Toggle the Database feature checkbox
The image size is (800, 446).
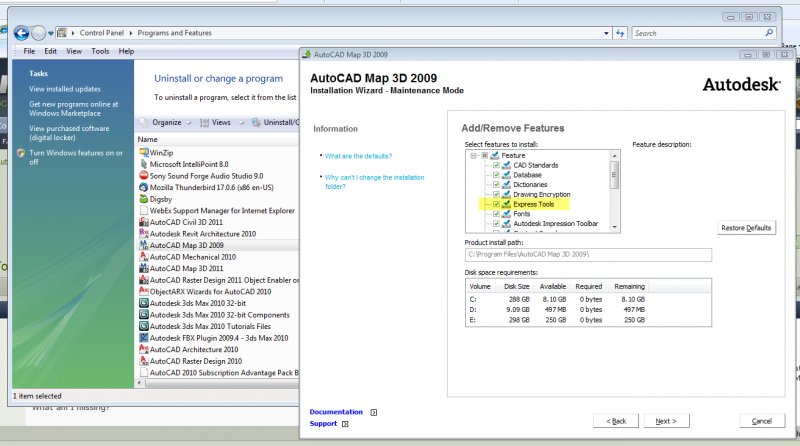pos(496,175)
